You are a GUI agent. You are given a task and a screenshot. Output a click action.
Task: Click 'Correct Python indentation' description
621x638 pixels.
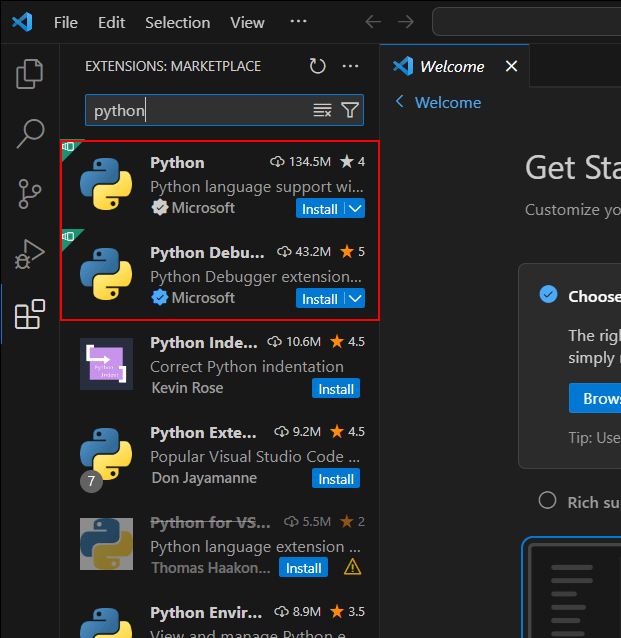pyautogui.click(x=247, y=367)
